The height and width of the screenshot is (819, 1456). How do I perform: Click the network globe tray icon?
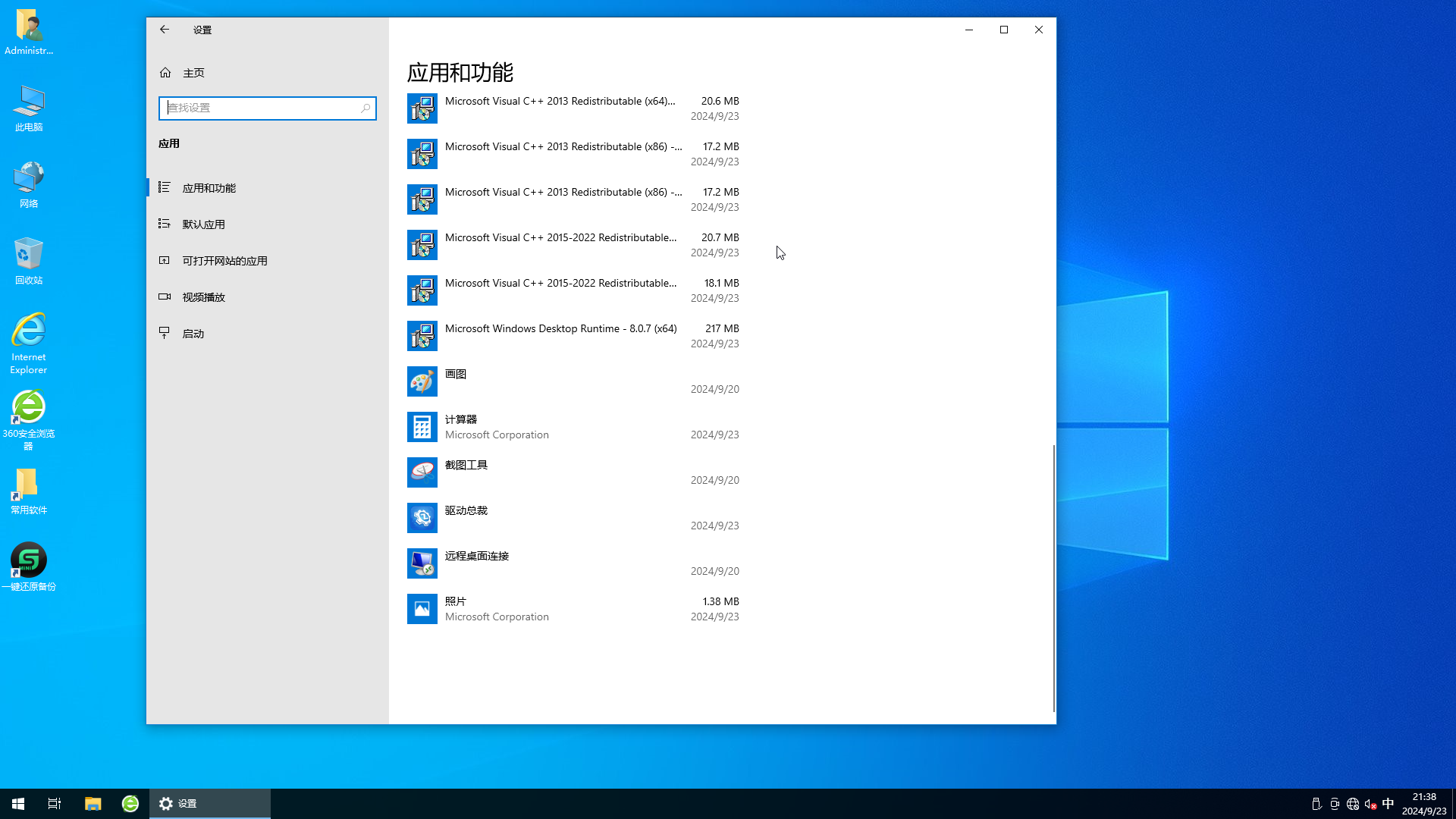[x=1353, y=804]
